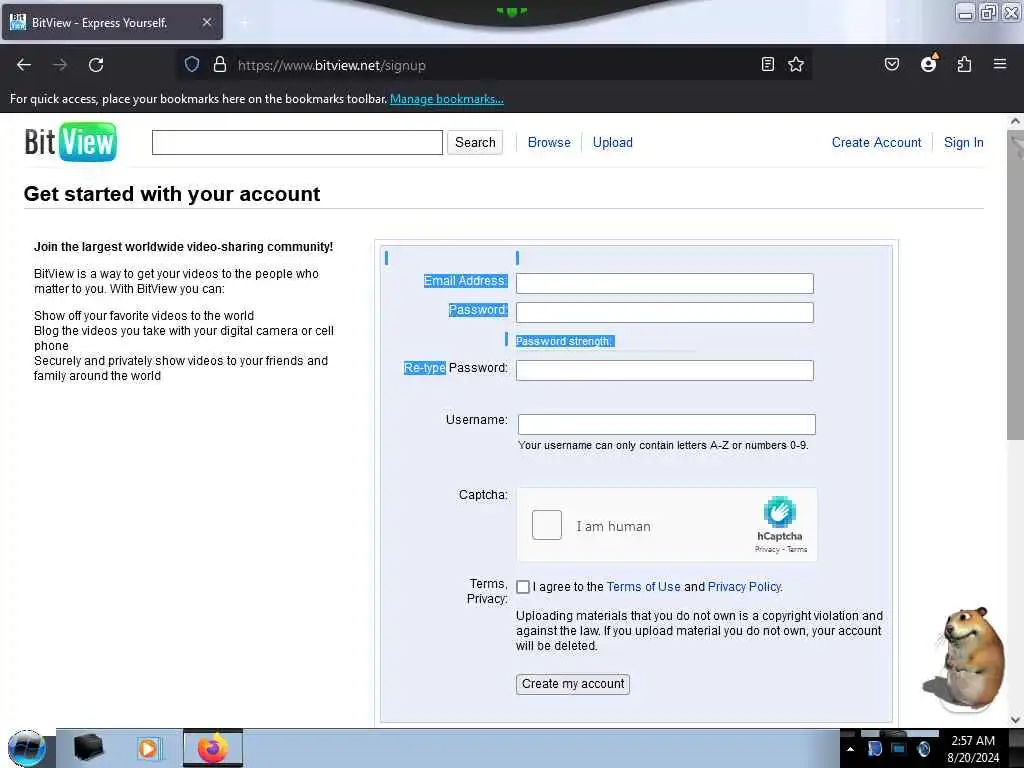Show hidden tray icons arrow
1024x768 pixels.
850,749
